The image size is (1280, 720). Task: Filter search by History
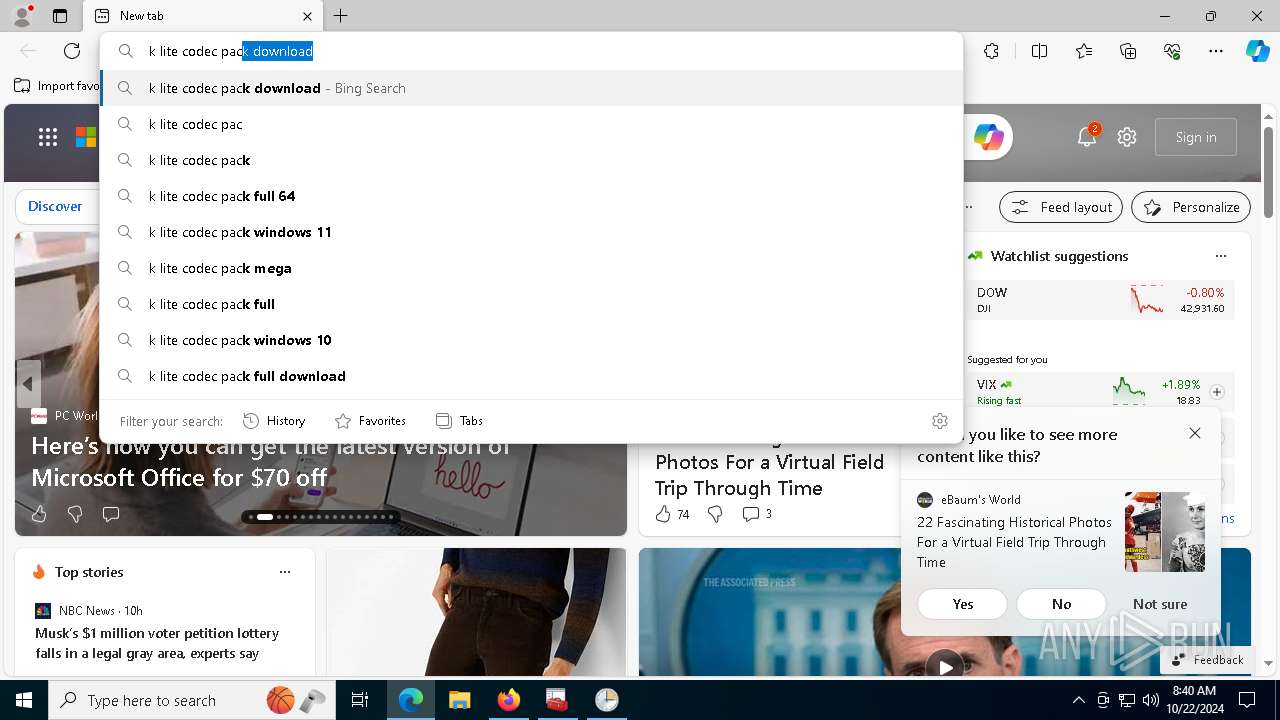click(x=274, y=421)
